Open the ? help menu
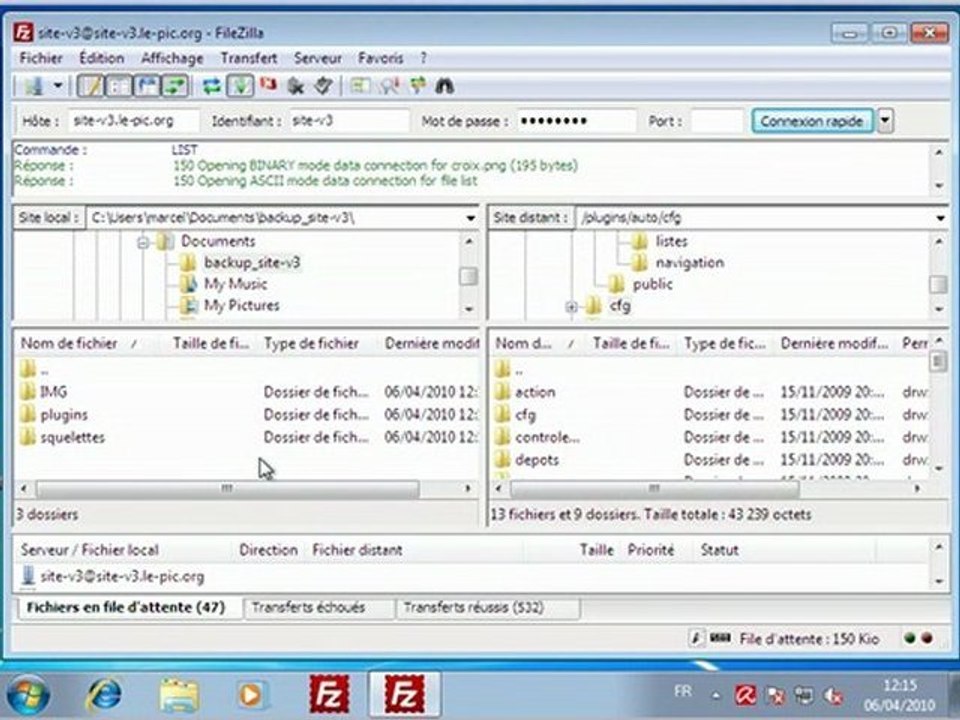The image size is (960, 720). 423,58
